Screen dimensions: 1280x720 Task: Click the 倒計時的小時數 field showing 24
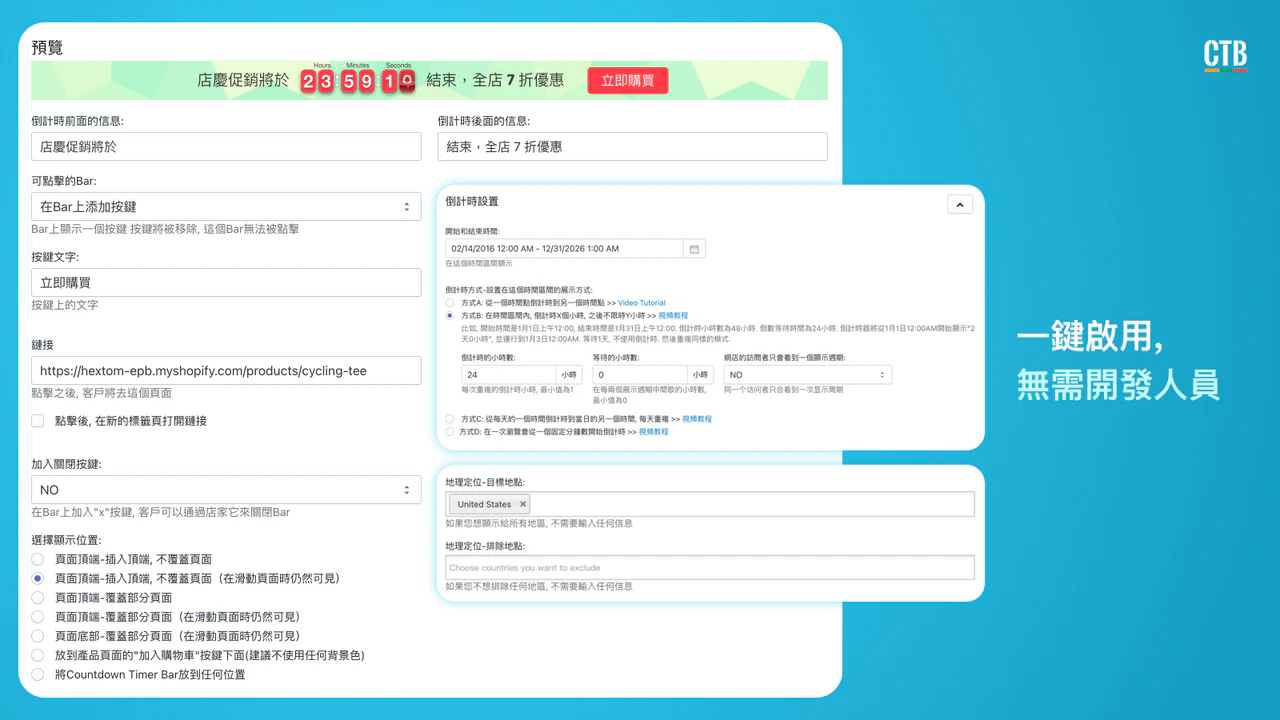click(508, 375)
